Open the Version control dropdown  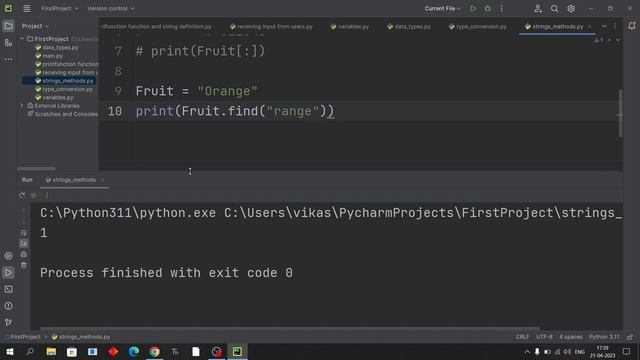tap(111, 8)
